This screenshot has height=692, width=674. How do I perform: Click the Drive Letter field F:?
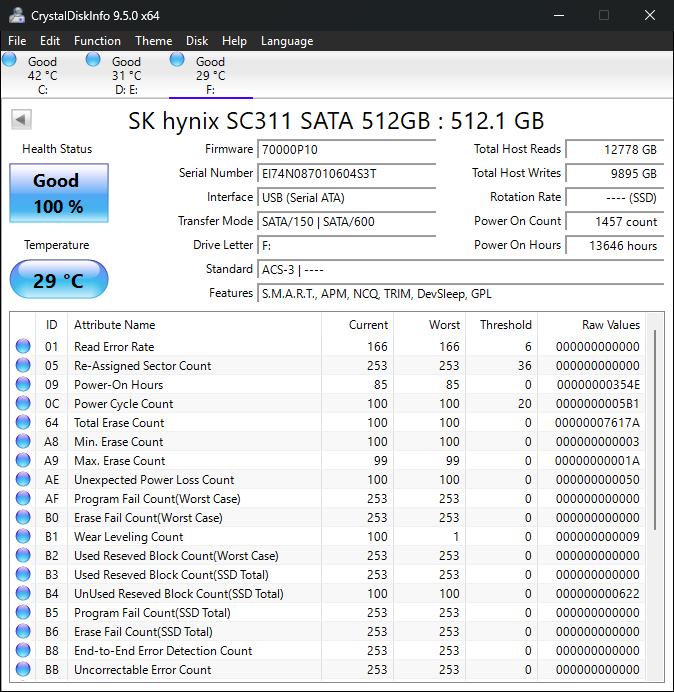coord(346,245)
